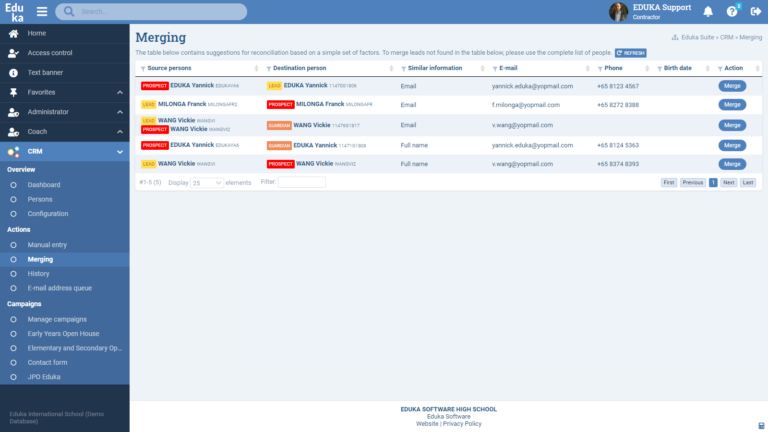Open E-mail address queue
Screen dimensions: 768x432
click(x=60, y=288)
